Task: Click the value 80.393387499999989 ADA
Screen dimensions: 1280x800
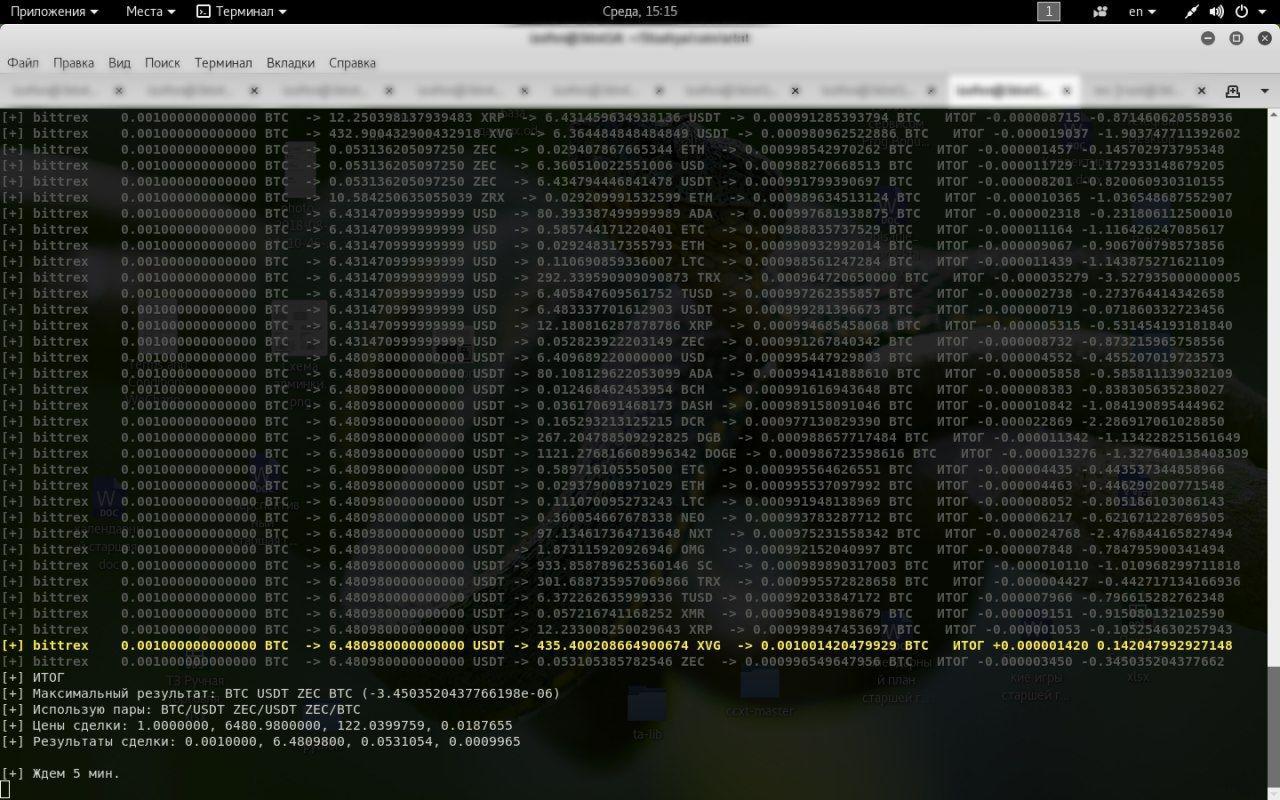Action: tap(625, 213)
